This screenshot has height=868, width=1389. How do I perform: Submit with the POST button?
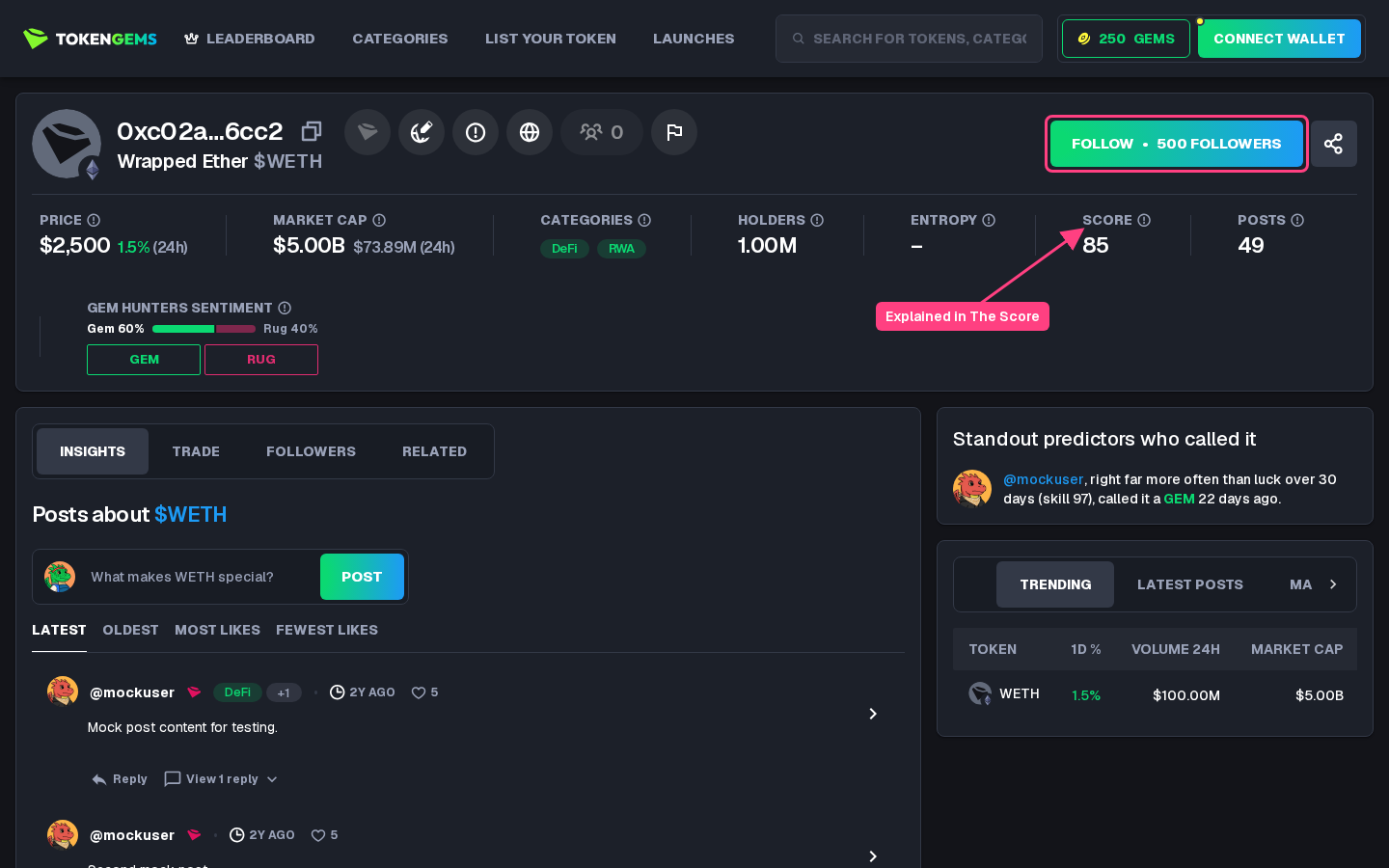(362, 577)
